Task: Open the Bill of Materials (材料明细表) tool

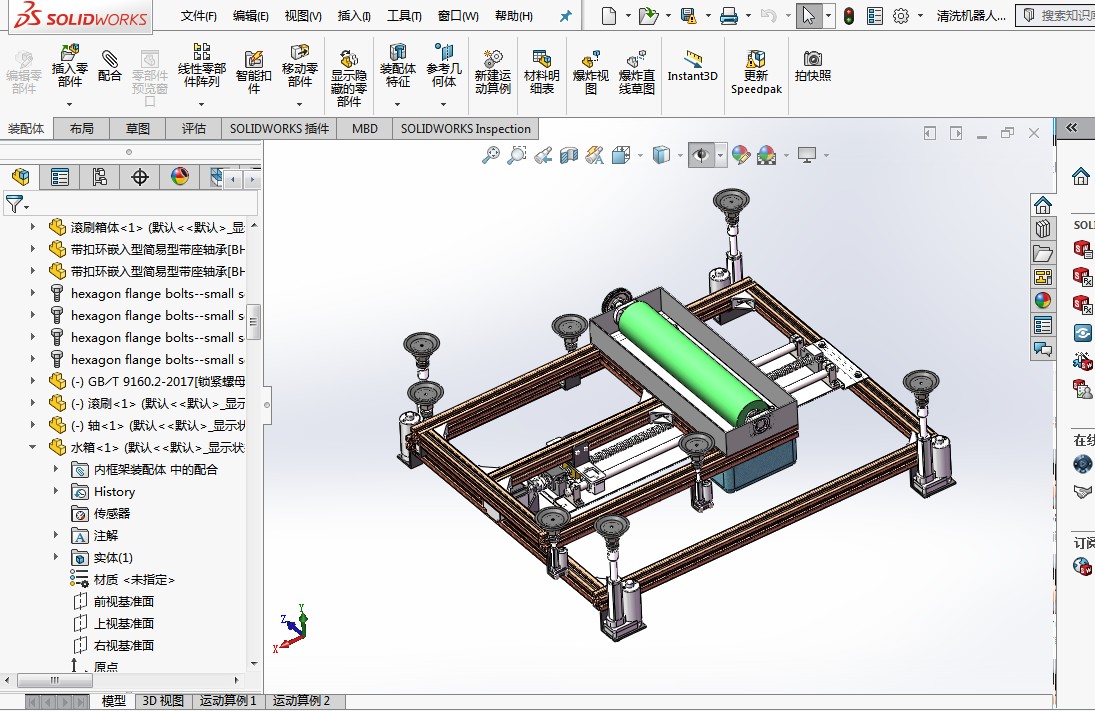Action: tap(541, 71)
